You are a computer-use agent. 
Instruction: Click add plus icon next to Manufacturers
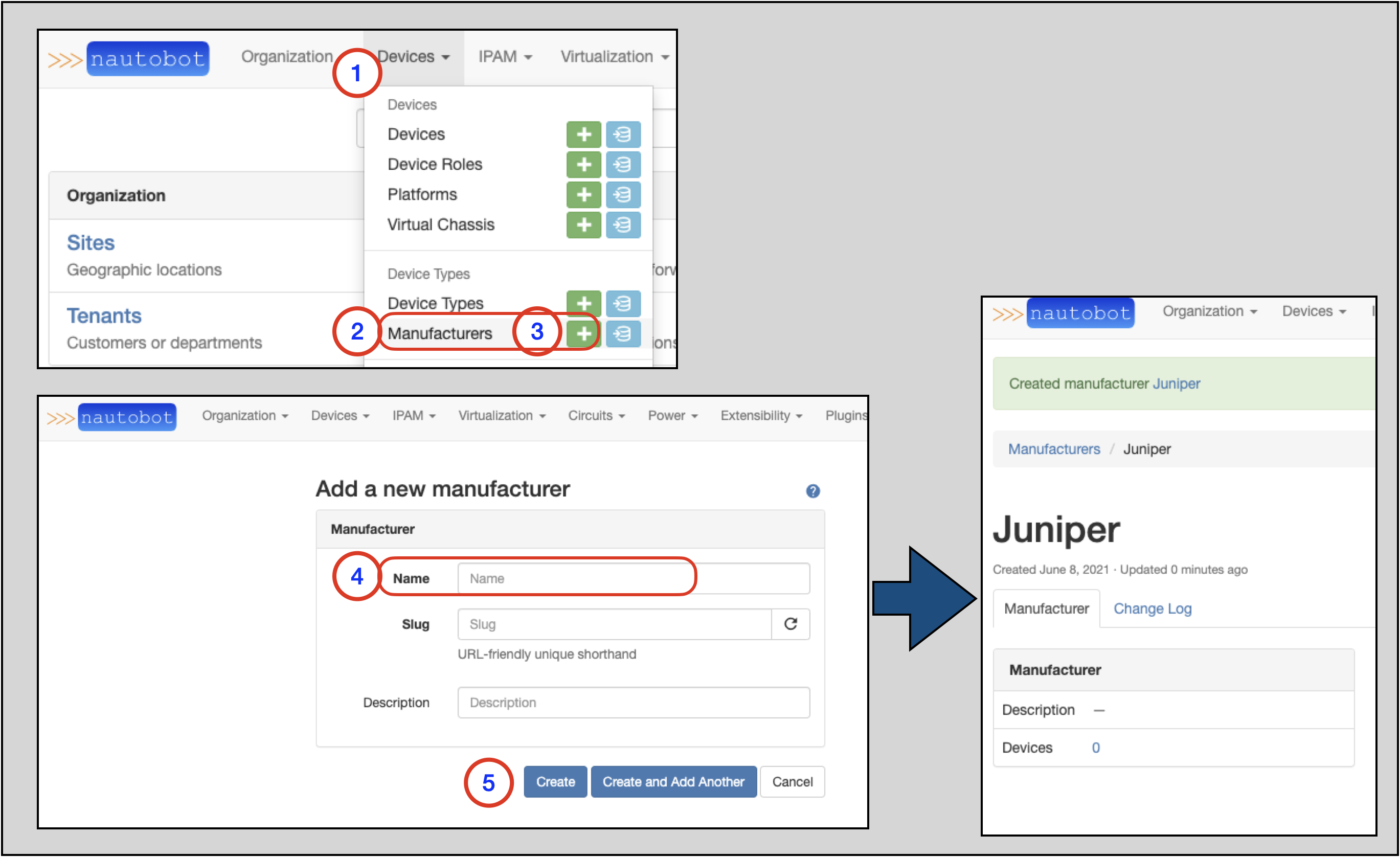583,333
